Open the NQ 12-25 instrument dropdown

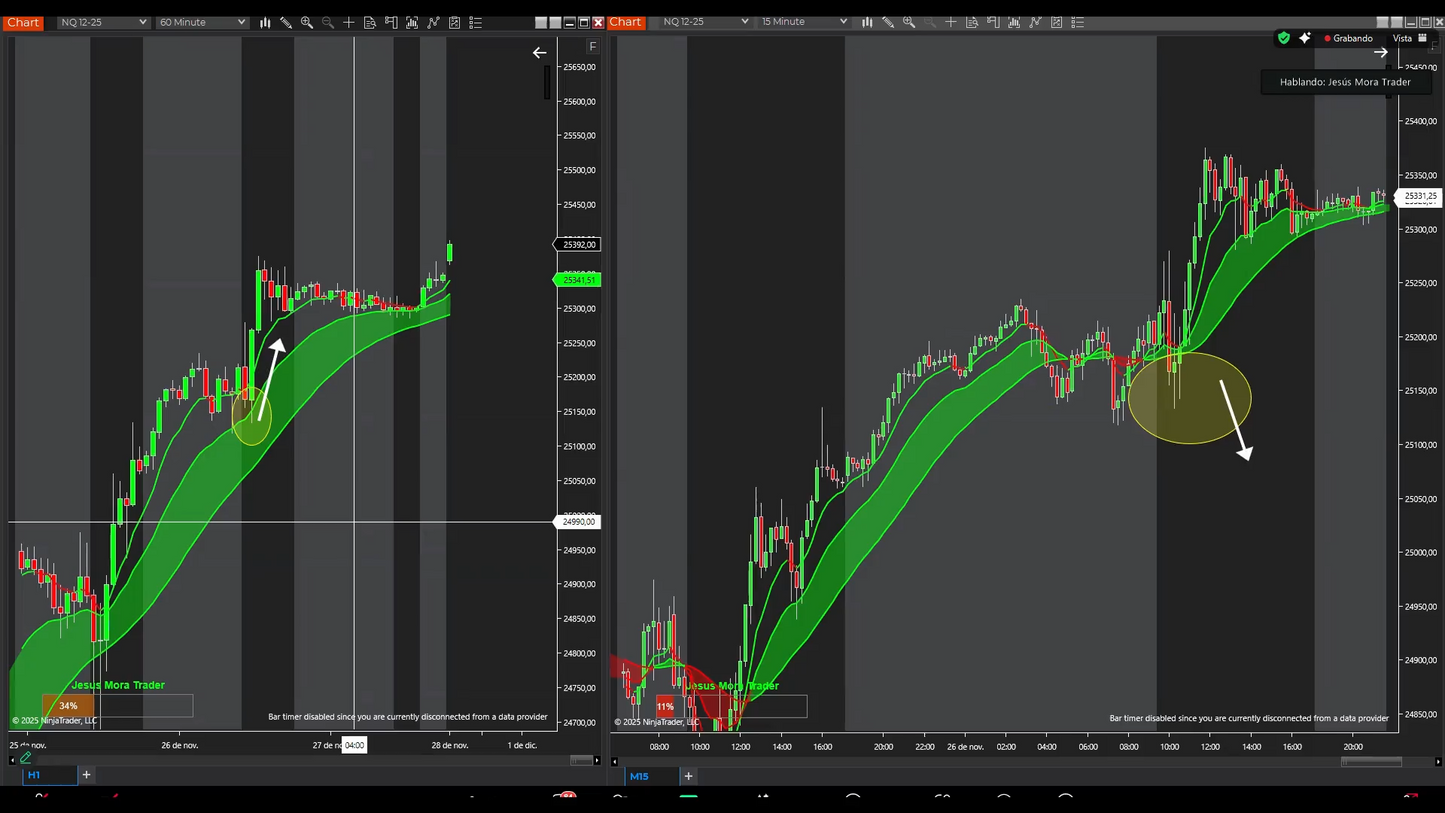[103, 21]
